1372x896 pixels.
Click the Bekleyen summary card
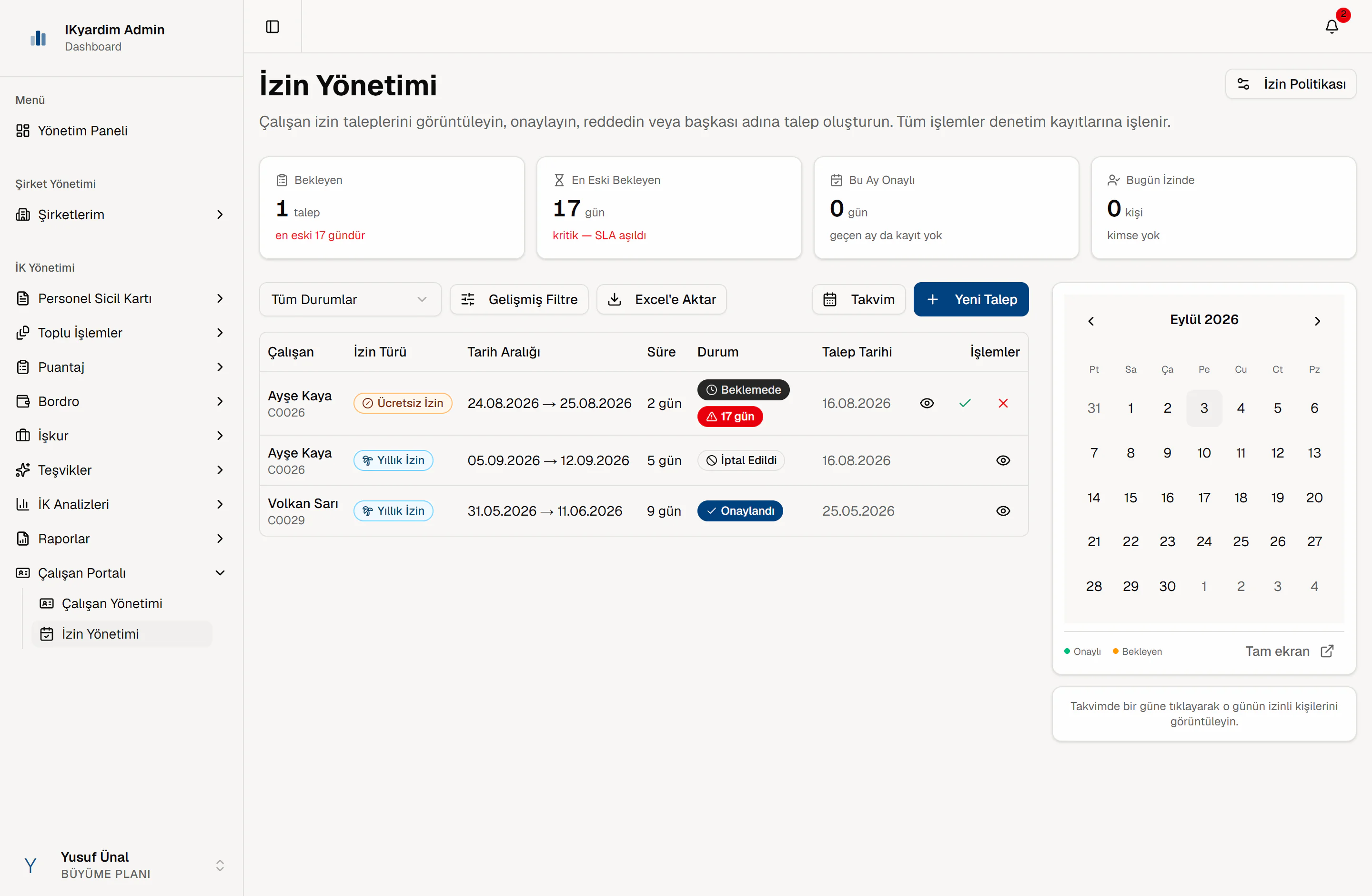392,208
